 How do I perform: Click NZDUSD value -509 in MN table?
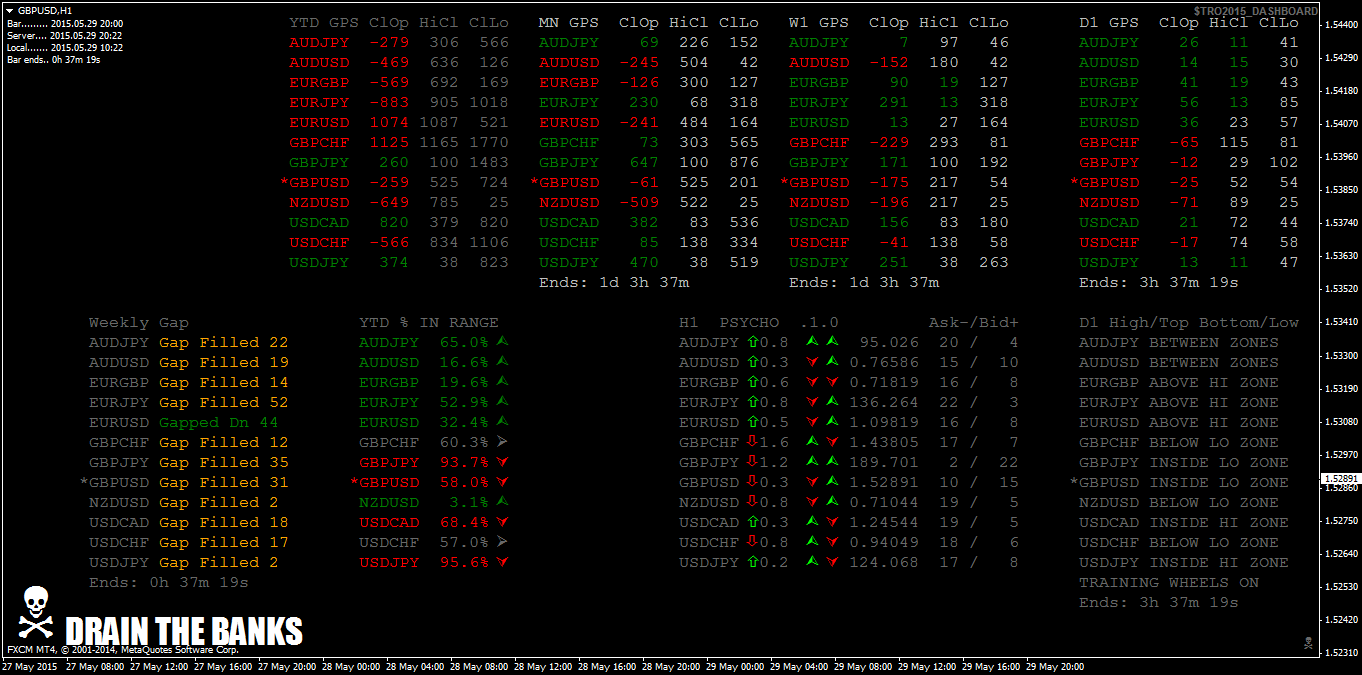click(x=639, y=202)
